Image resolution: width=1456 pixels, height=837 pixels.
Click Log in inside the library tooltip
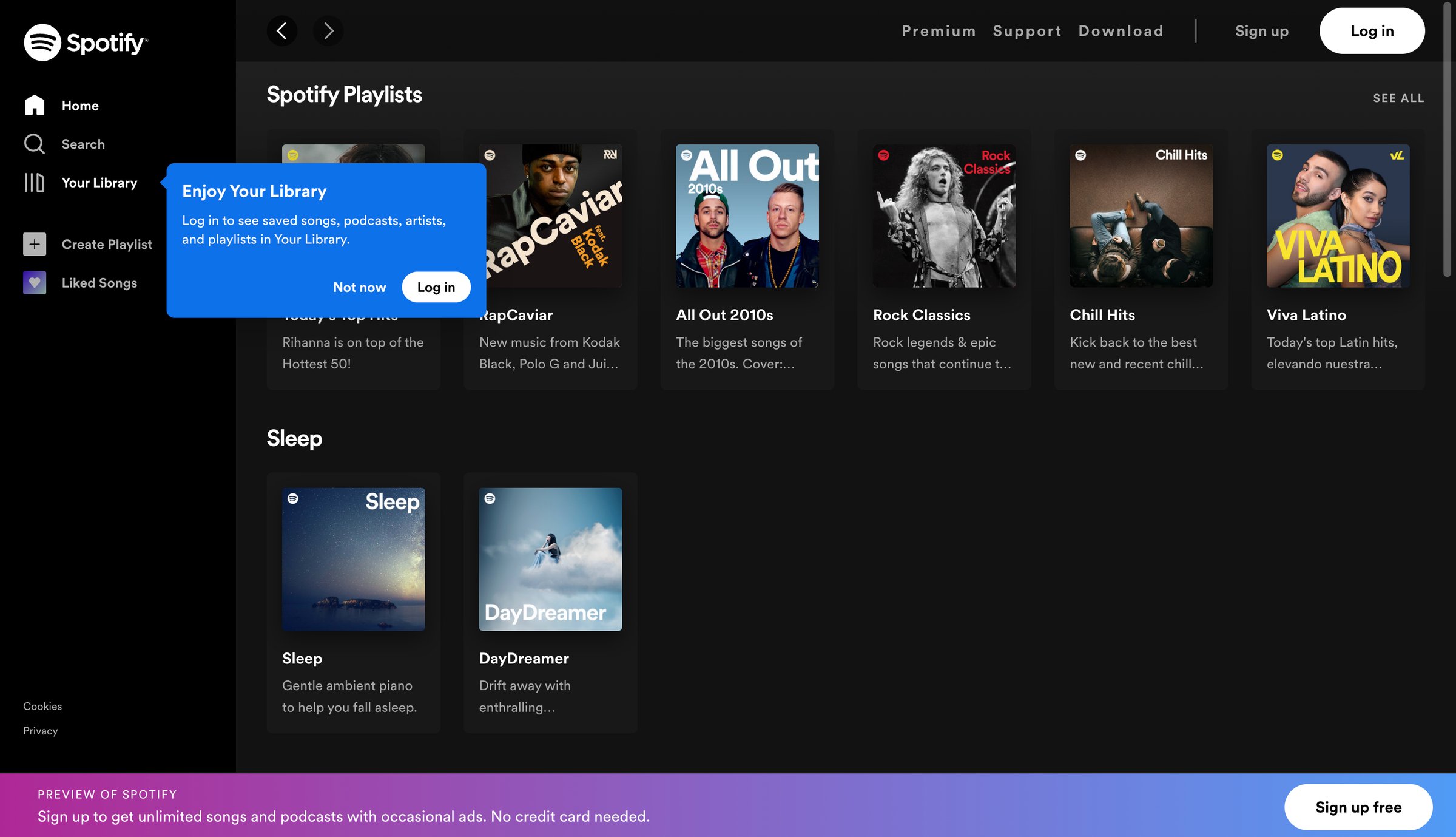pos(436,287)
